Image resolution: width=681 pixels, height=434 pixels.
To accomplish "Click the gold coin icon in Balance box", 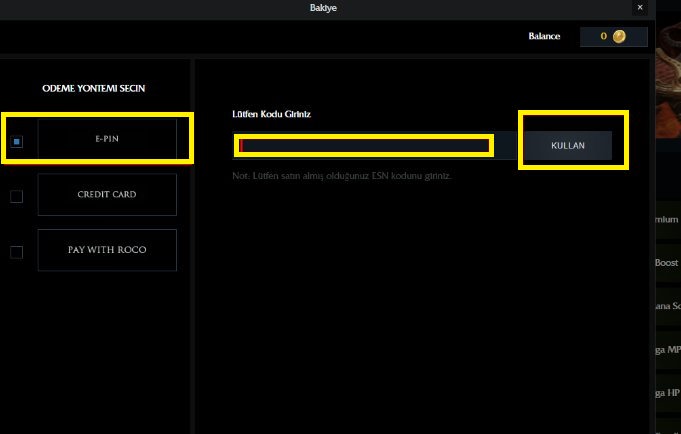I will [x=619, y=37].
